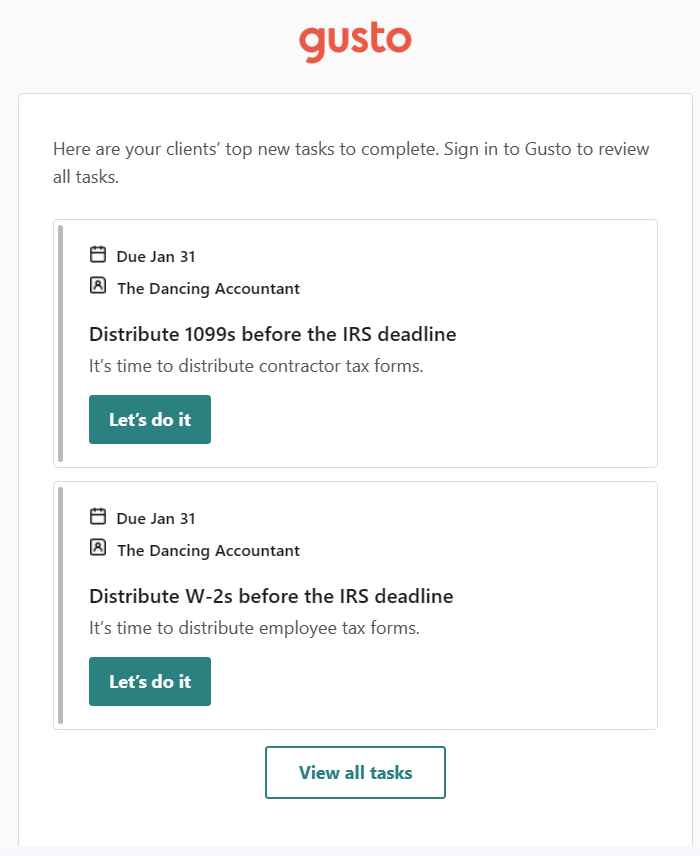Click The Dancing Accountant on the first card
Screen dimensions: 700x856
point(208,288)
